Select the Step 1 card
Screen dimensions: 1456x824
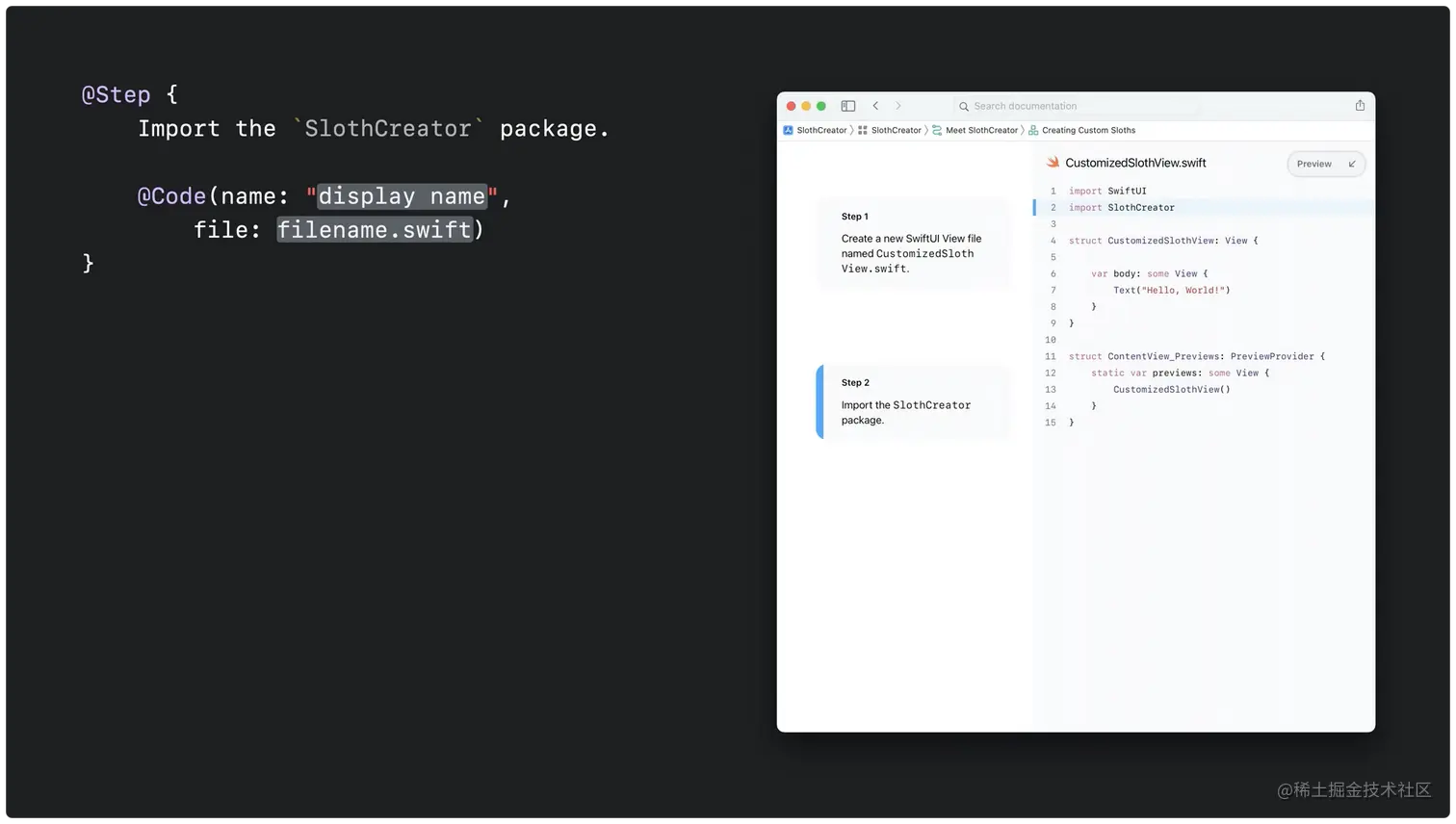tap(913, 243)
